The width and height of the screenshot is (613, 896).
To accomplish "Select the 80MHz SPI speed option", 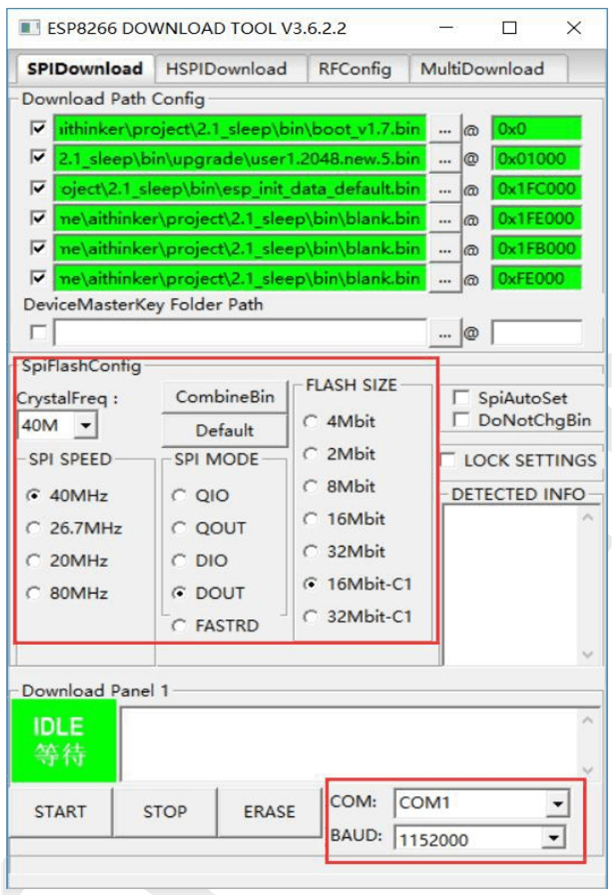I will (35, 593).
